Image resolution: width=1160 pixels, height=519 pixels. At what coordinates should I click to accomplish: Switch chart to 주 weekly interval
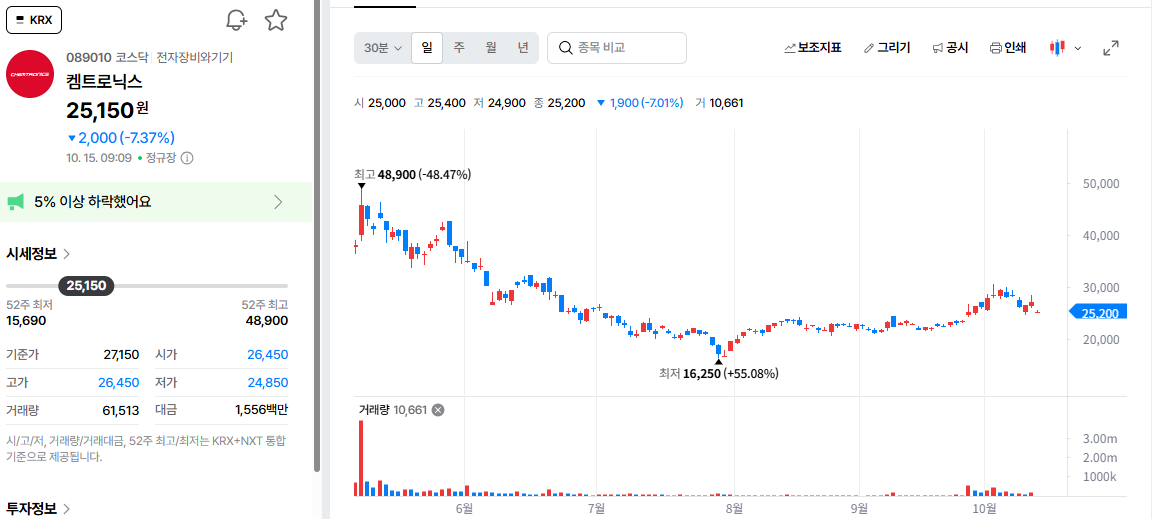(x=459, y=48)
